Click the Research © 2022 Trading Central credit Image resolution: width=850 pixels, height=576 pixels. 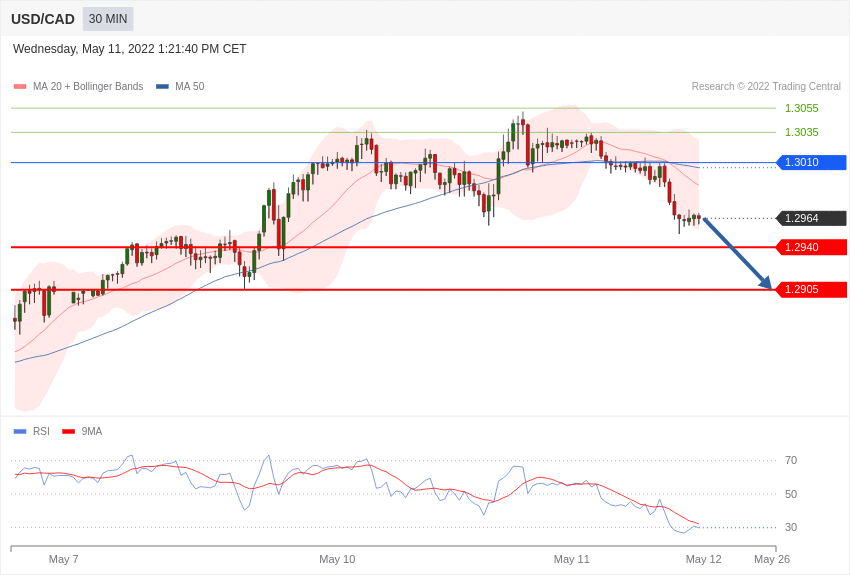(x=766, y=86)
